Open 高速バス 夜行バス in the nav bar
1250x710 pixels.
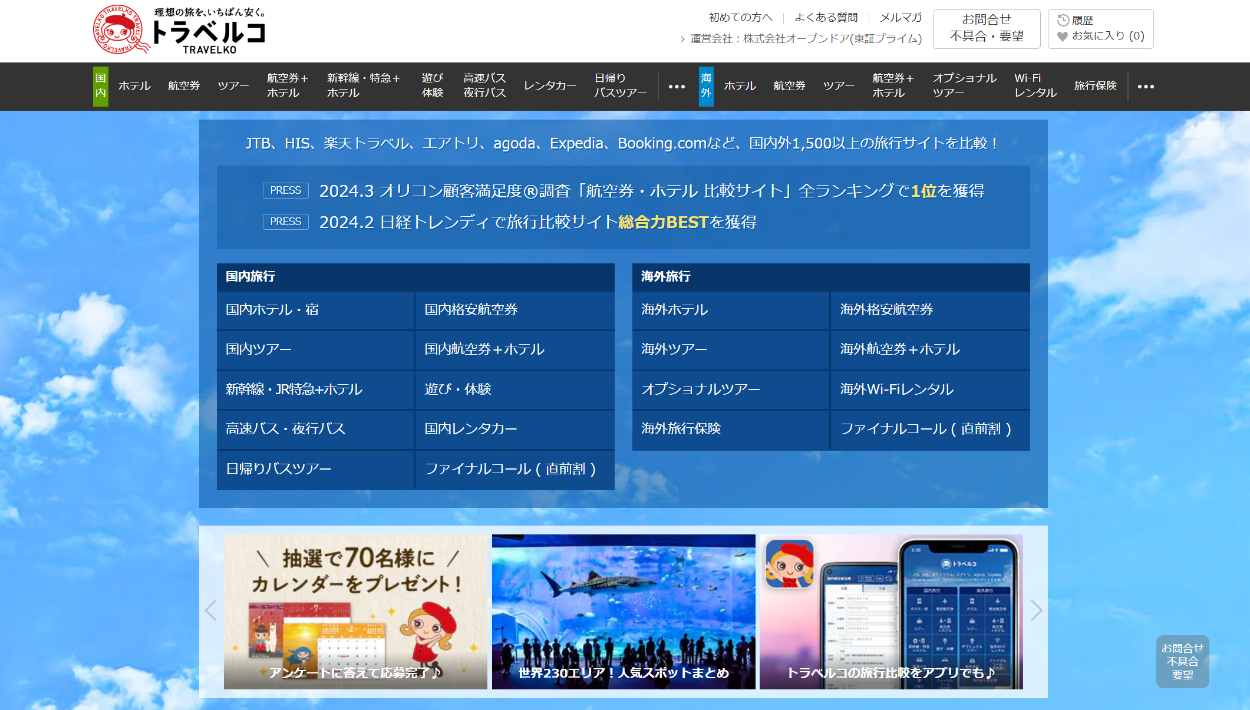484,86
